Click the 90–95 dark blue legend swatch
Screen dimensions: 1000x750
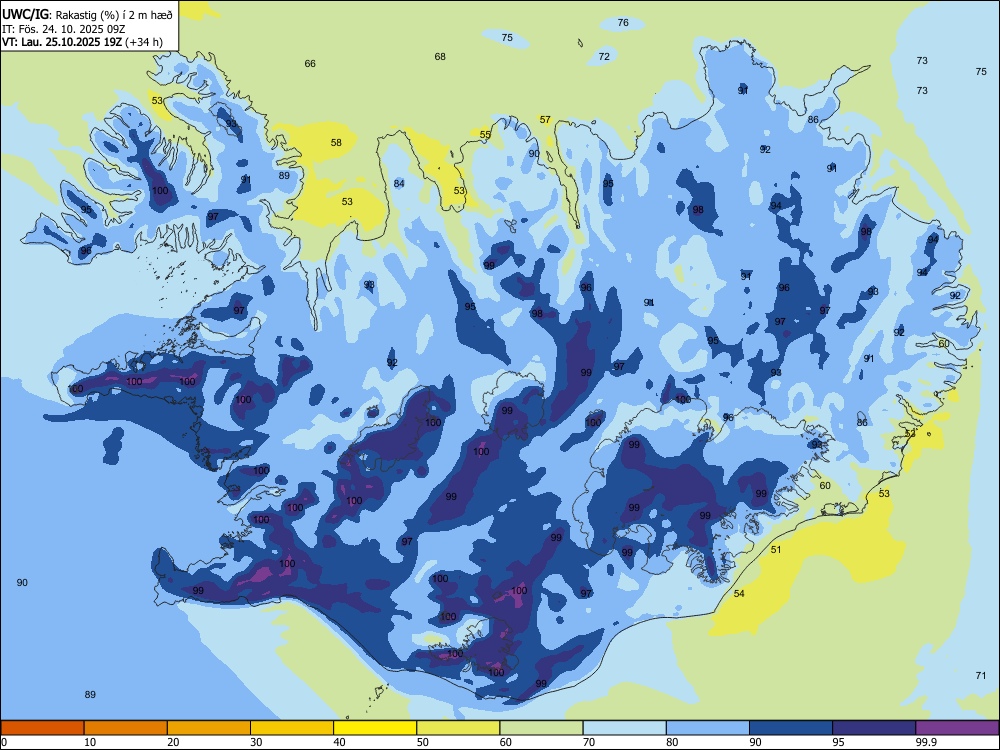coord(791,728)
